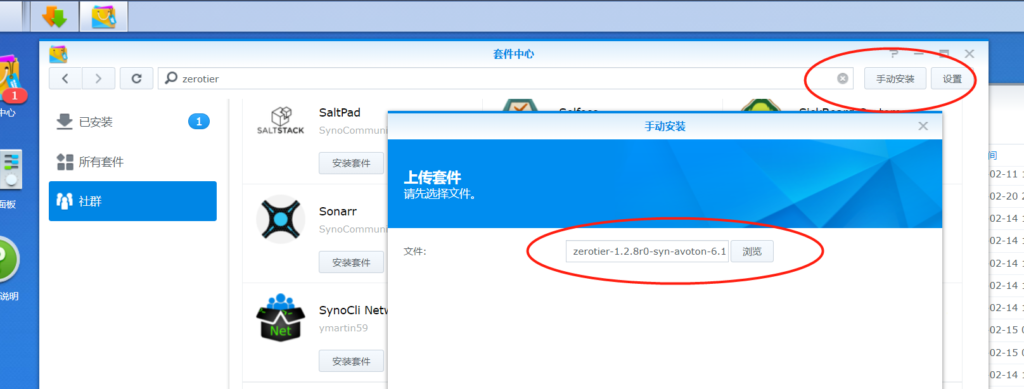The image size is (1024, 389).
Task: Open the SaltPad SaltStack logo
Action: 280,121
